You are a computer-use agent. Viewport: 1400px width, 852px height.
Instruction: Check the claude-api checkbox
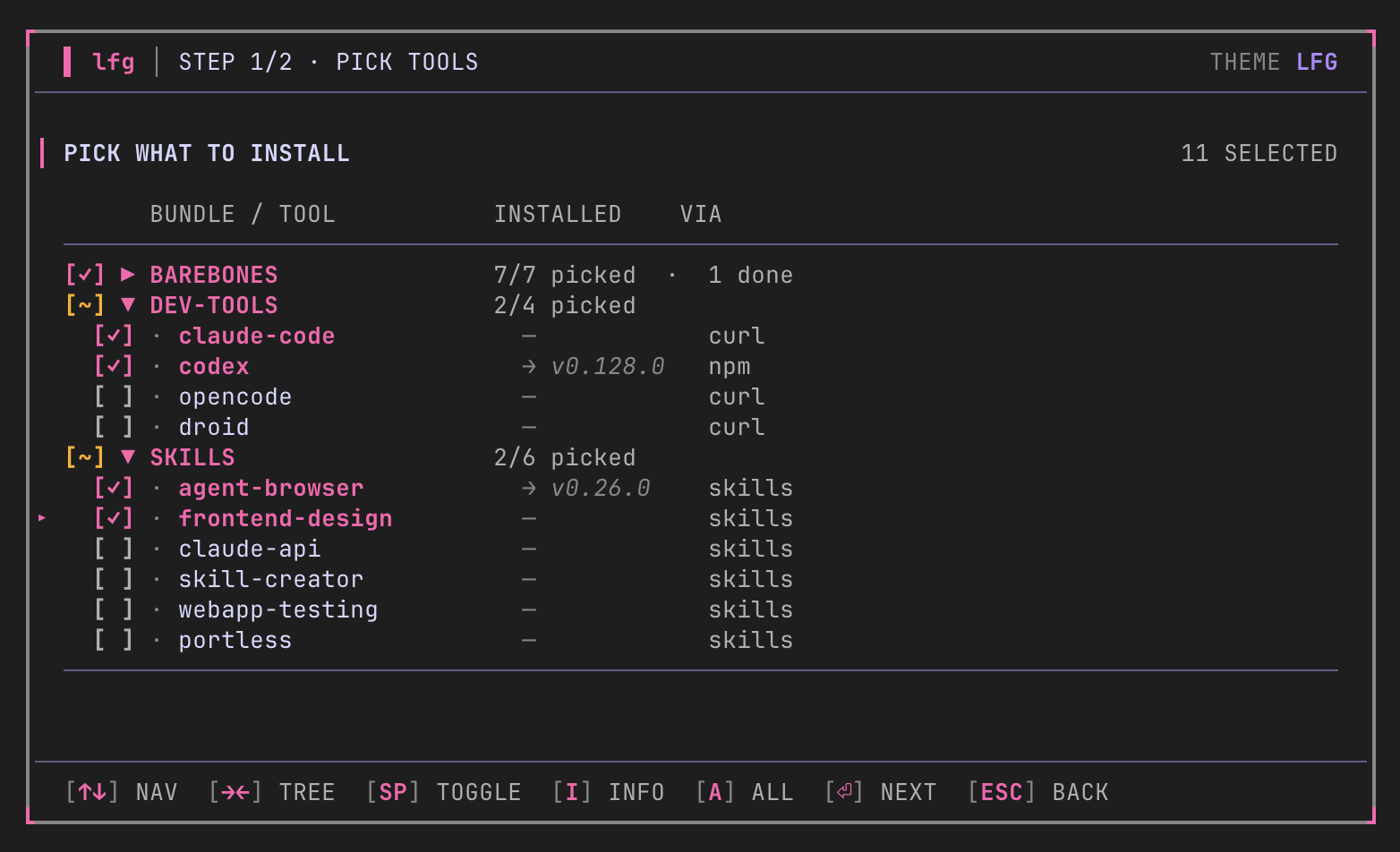[114, 549]
